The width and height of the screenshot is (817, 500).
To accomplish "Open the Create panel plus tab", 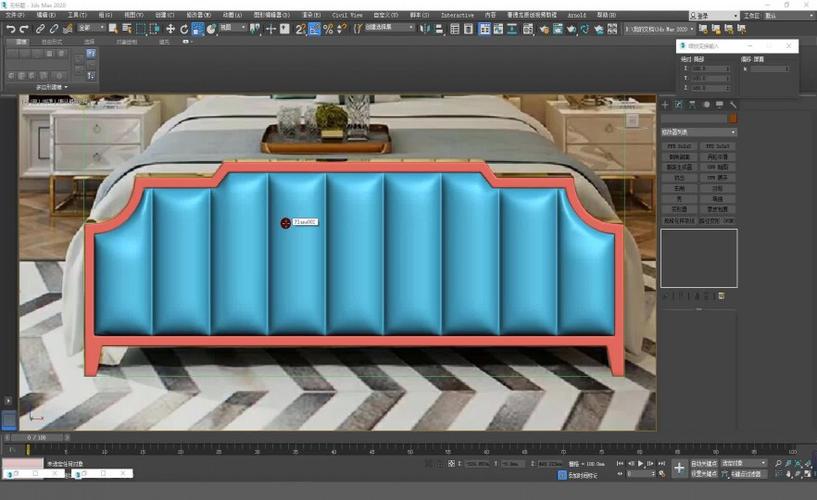I will (665, 104).
